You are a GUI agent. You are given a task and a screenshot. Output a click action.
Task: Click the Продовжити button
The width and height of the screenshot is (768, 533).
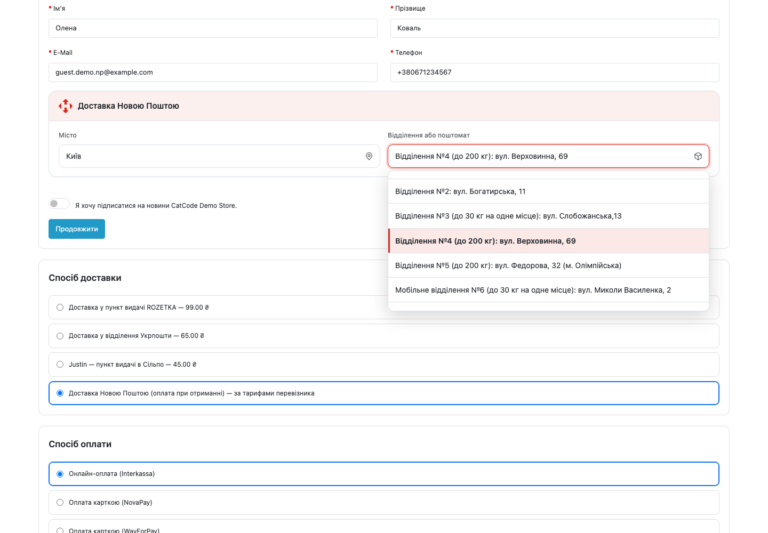click(76, 229)
